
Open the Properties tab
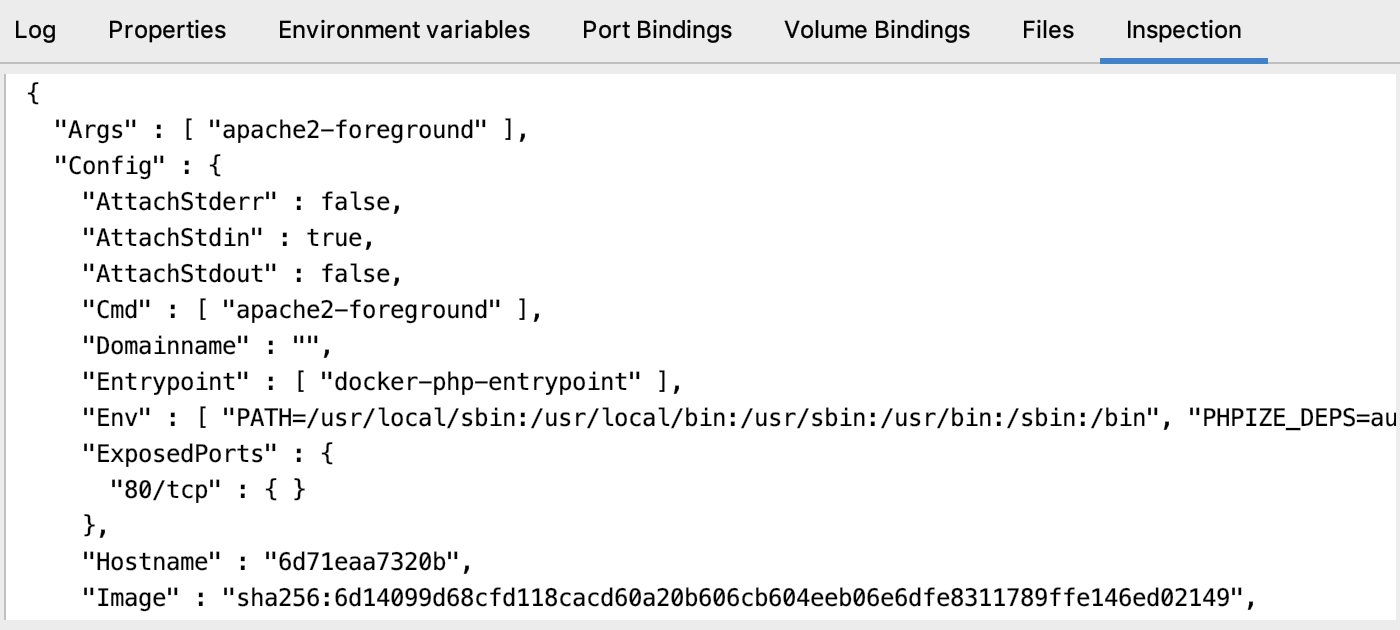pyautogui.click(x=167, y=30)
